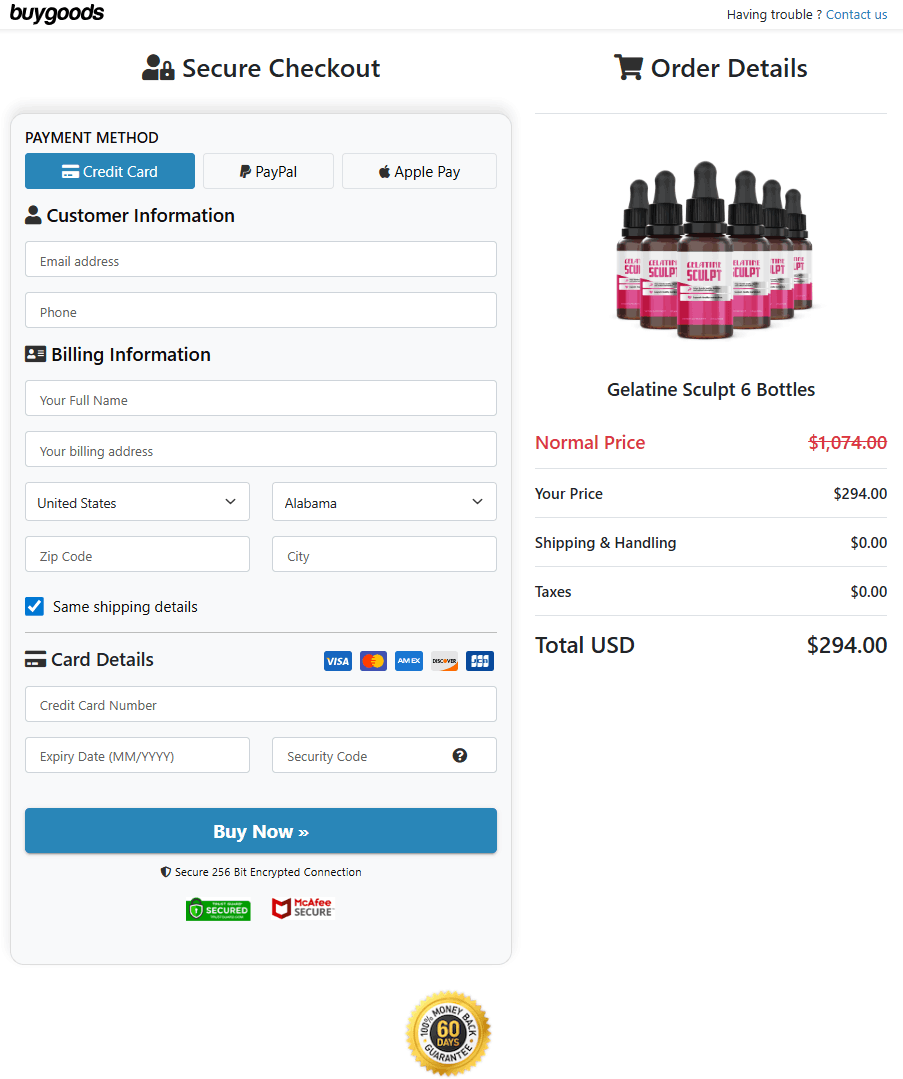903x1079 pixels.
Task: Focus the Email address field
Action: (261, 260)
